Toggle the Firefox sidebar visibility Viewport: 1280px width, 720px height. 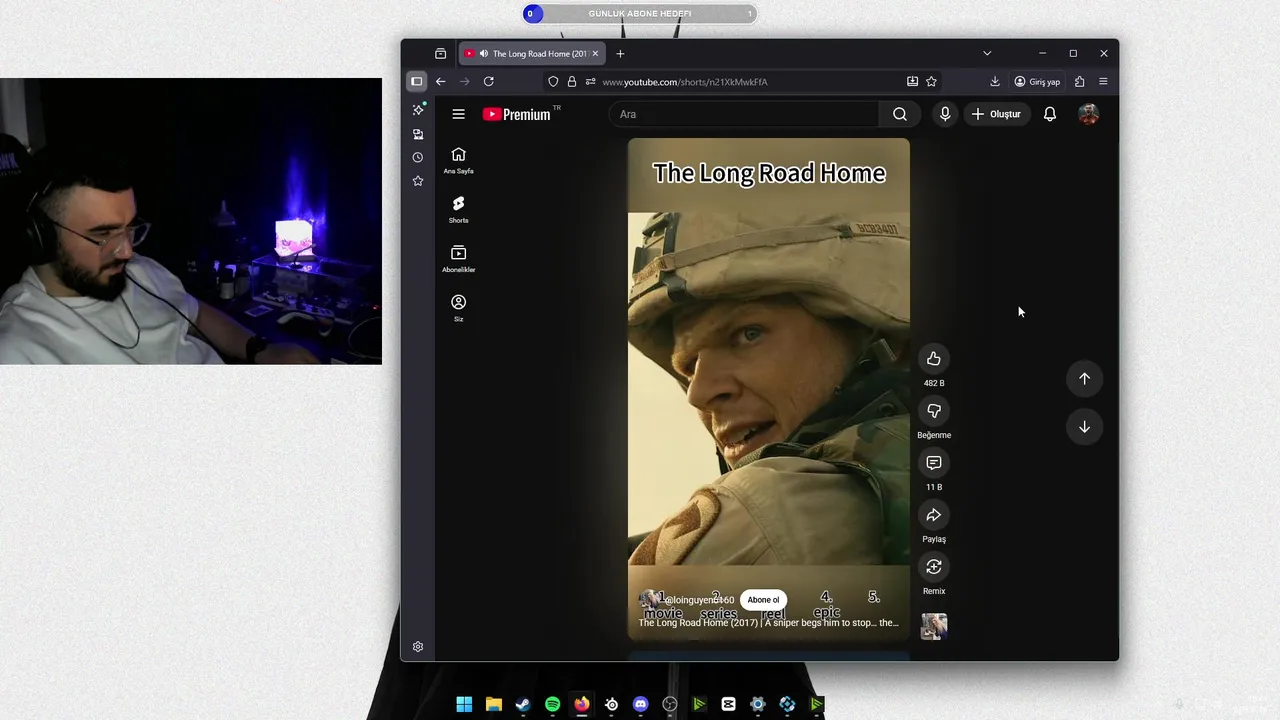click(416, 82)
